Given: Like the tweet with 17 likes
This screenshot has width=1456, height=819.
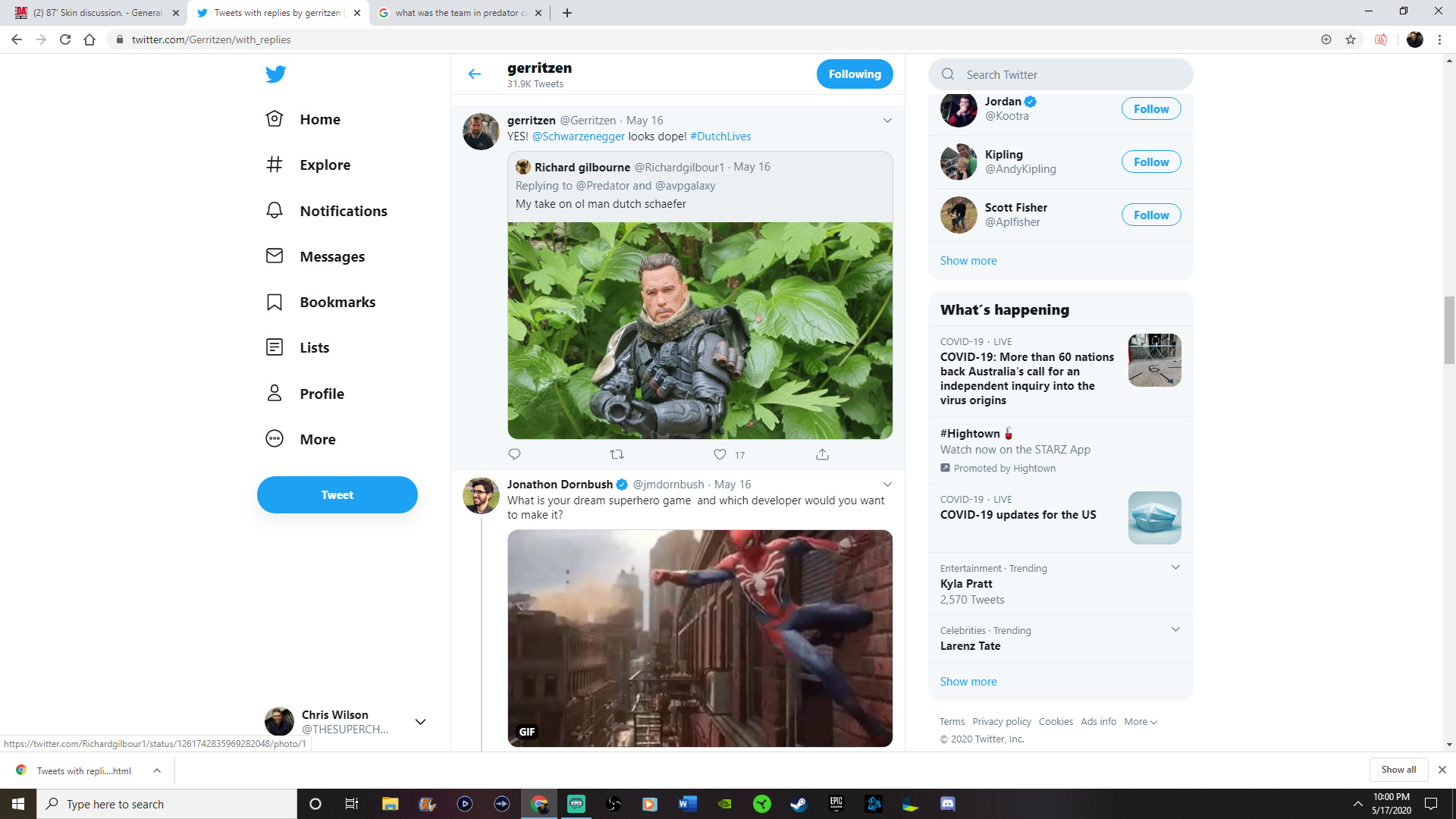Looking at the screenshot, I should tap(720, 454).
